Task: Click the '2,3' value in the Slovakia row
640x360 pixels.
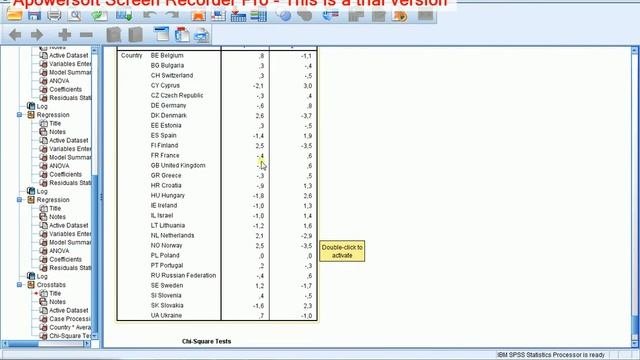Action: (x=307, y=306)
